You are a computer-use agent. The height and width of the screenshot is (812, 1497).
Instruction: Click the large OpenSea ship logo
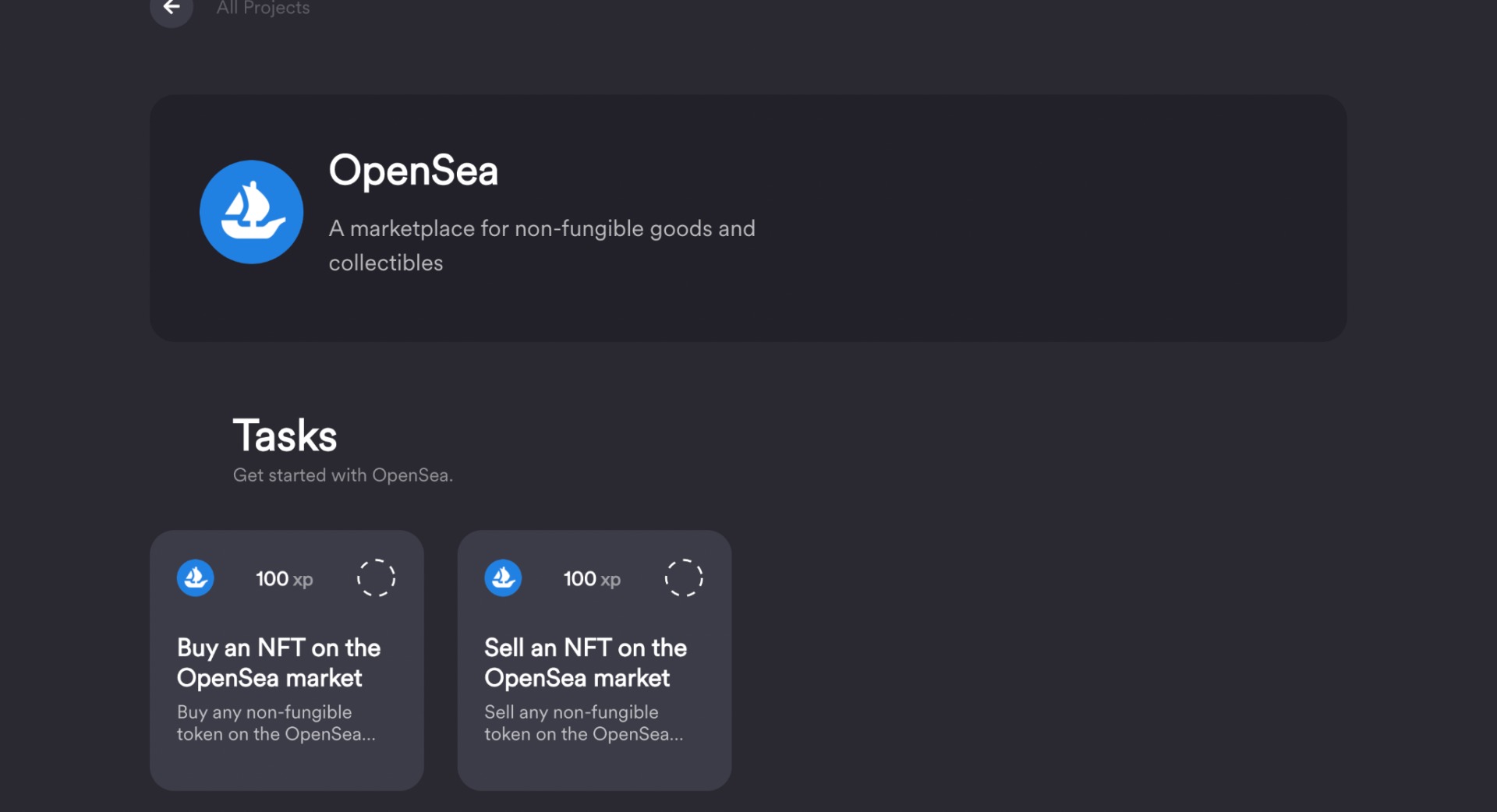click(x=251, y=212)
